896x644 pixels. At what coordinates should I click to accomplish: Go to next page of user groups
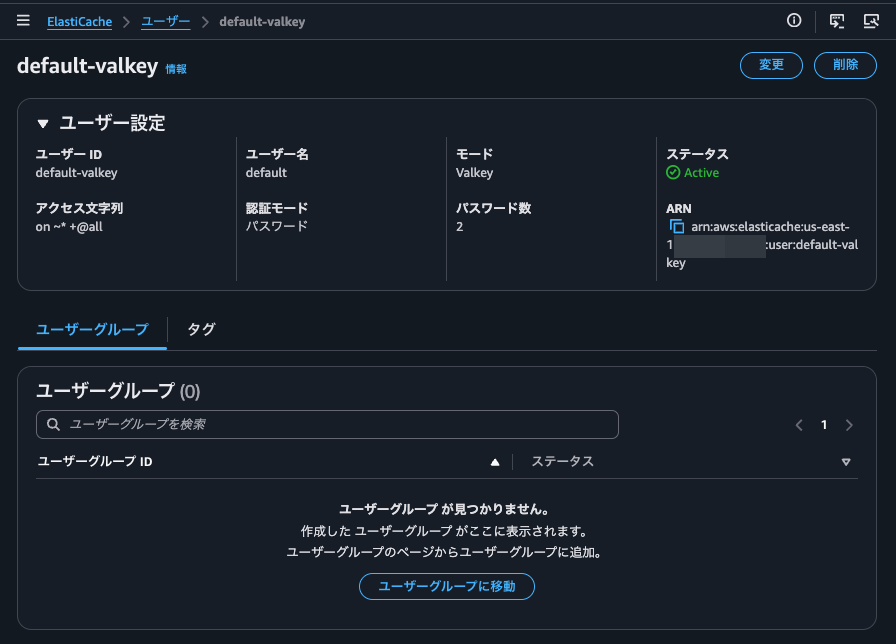tap(849, 425)
